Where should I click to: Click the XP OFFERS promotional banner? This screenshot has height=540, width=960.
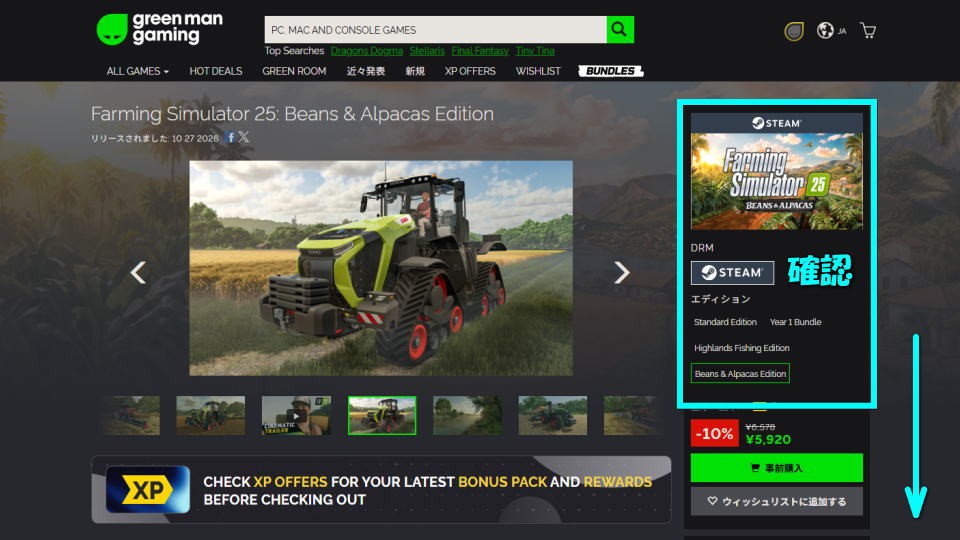coord(381,490)
